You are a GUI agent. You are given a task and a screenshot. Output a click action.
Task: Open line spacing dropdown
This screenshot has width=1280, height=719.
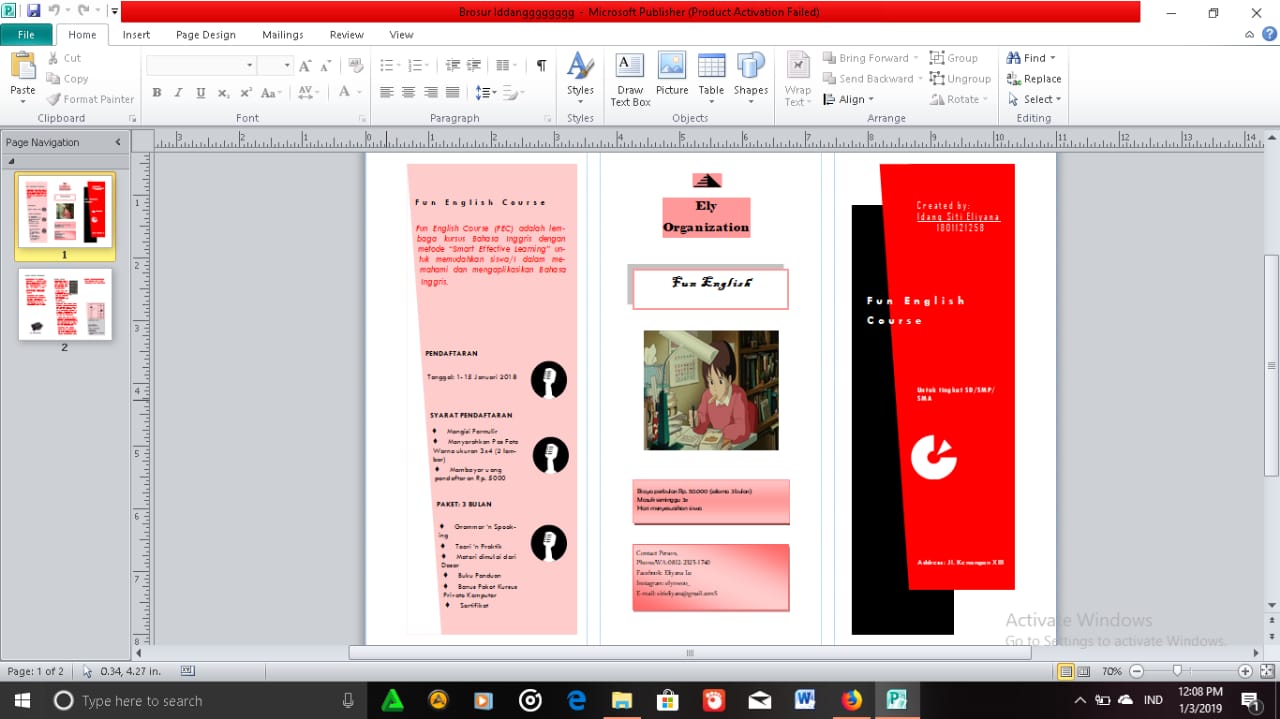coord(485,92)
